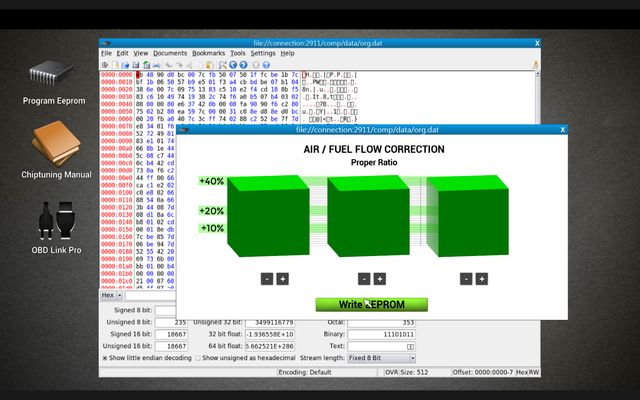Click minus button under the first bar

click(x=266, y=279)
